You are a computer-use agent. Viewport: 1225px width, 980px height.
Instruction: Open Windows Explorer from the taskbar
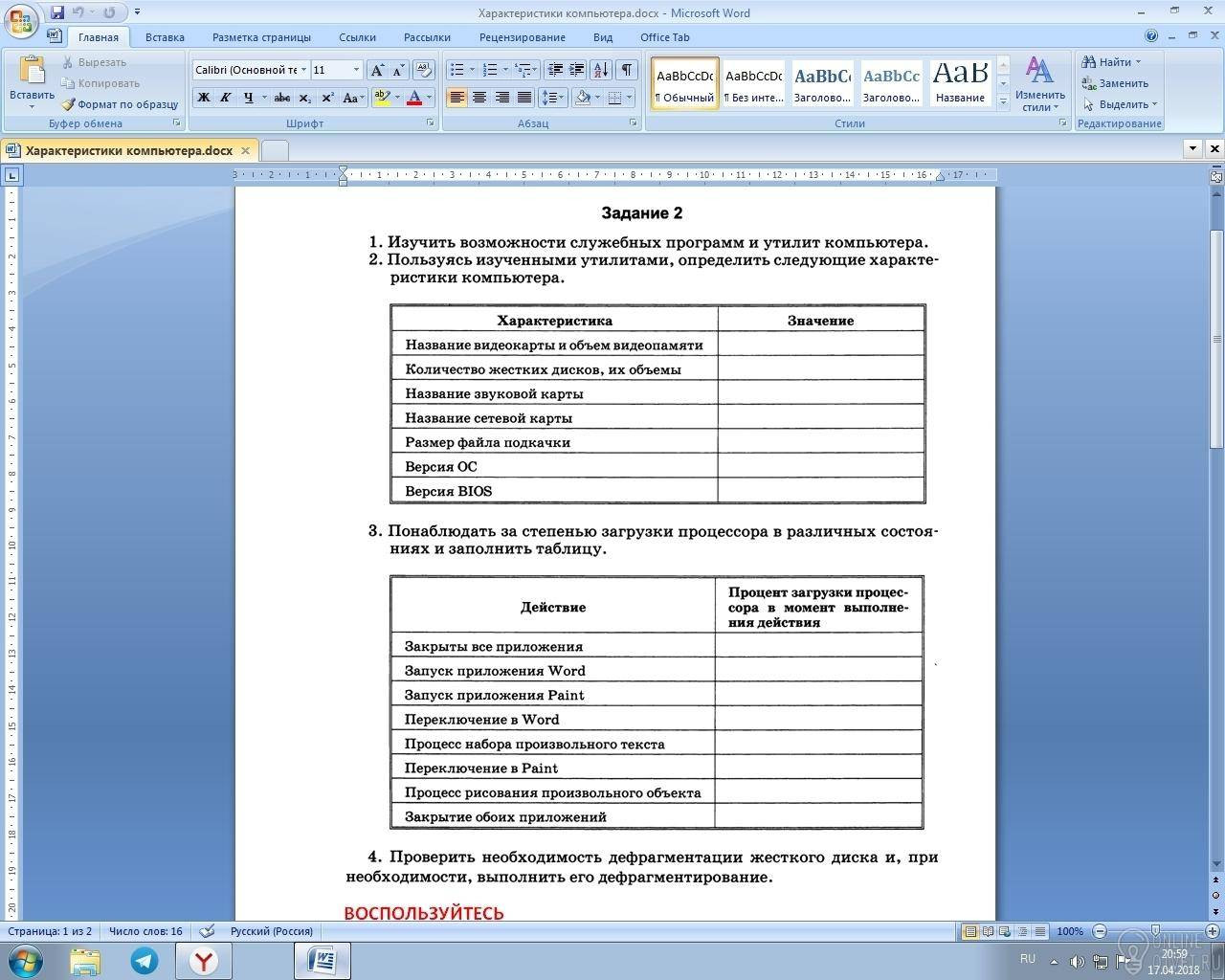point(85,961)
